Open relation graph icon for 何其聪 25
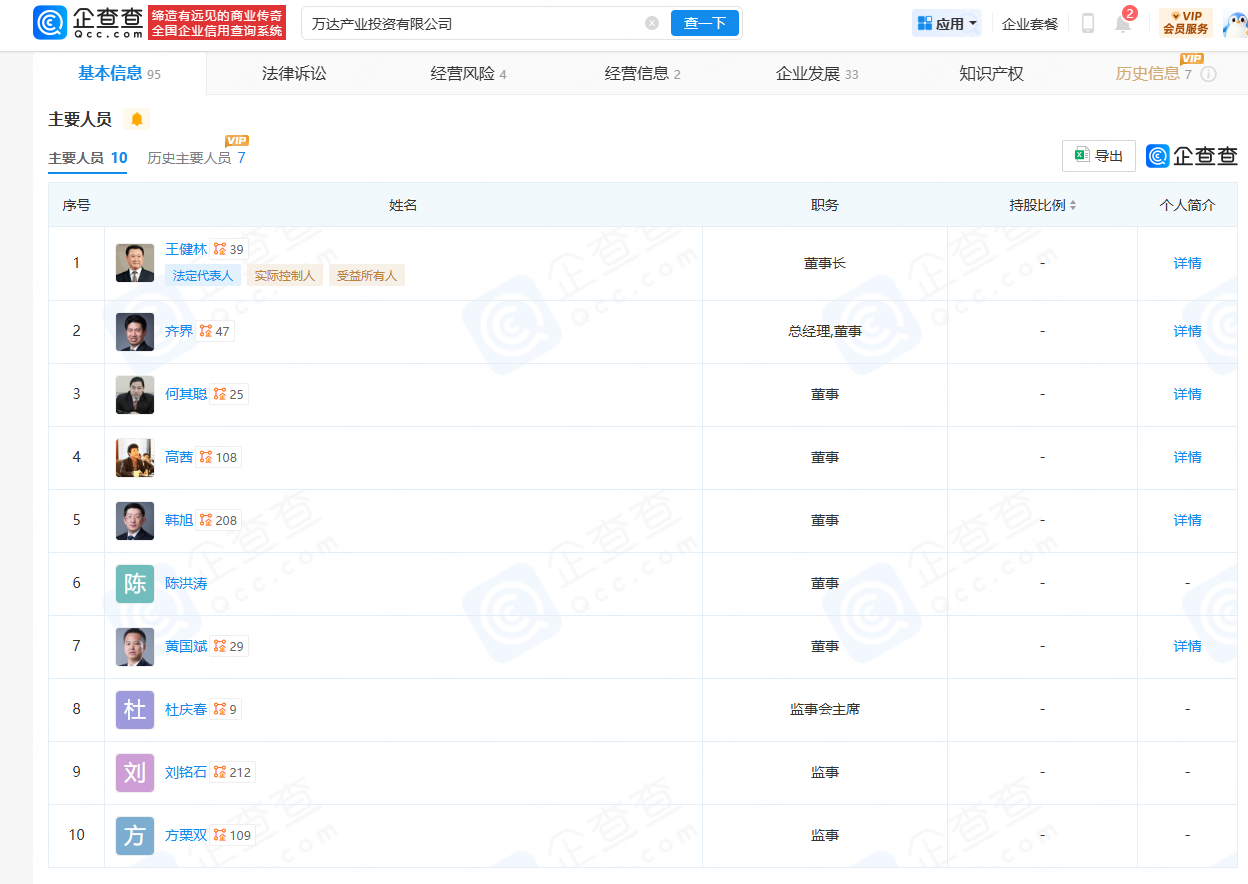This screenshot has width=1248, height=884. click(x=219, y=394)
